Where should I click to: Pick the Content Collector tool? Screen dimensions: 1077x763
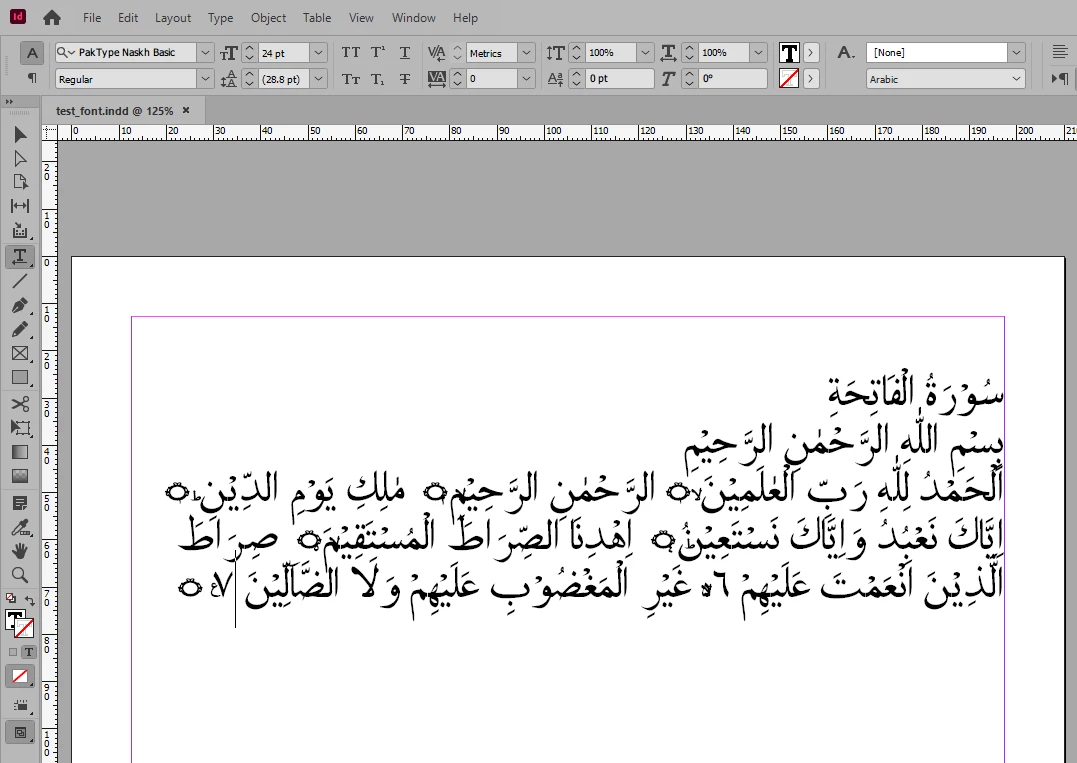20,231
